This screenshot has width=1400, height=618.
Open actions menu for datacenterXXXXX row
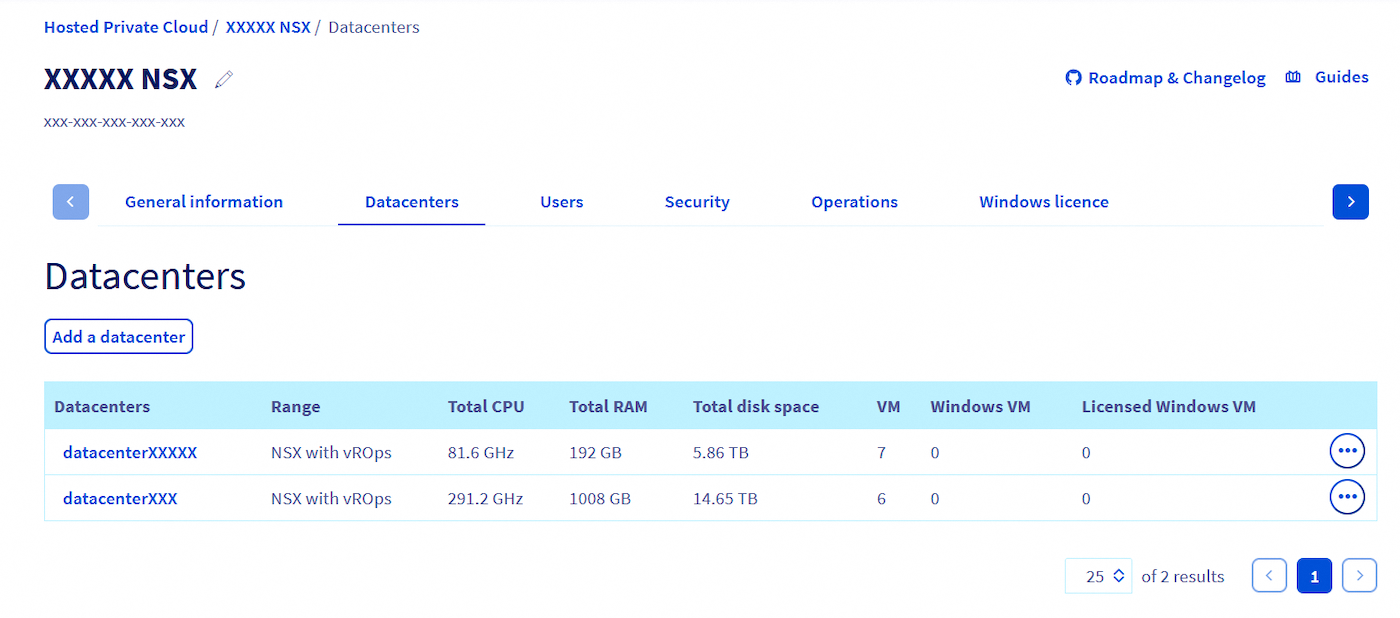point(1347,452)
